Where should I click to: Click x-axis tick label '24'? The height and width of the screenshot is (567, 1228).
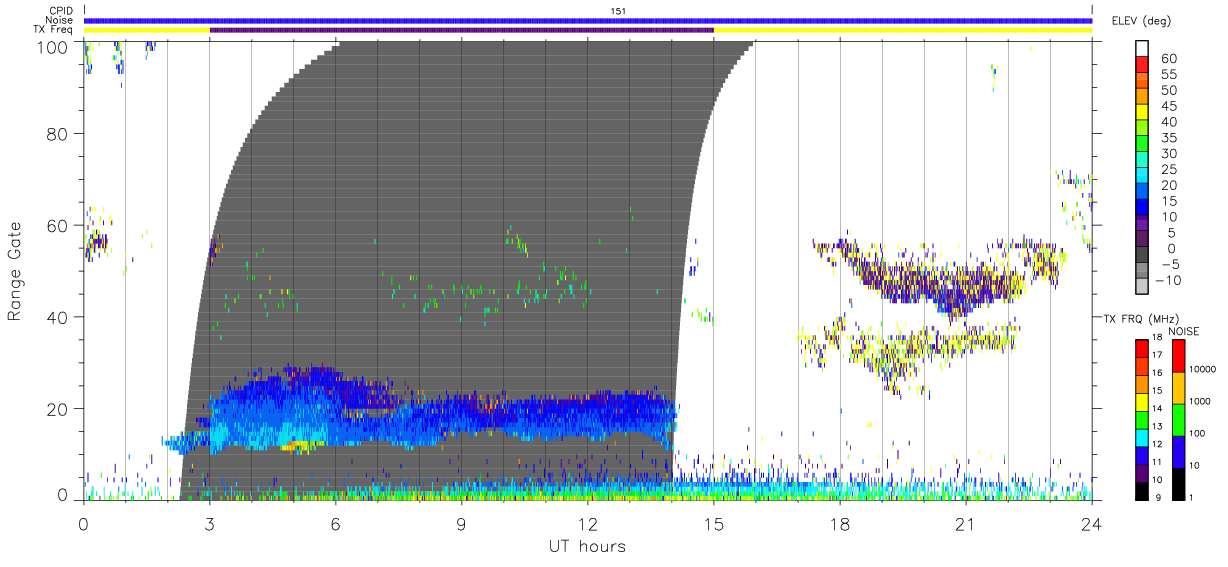(x=1092, y=524)
